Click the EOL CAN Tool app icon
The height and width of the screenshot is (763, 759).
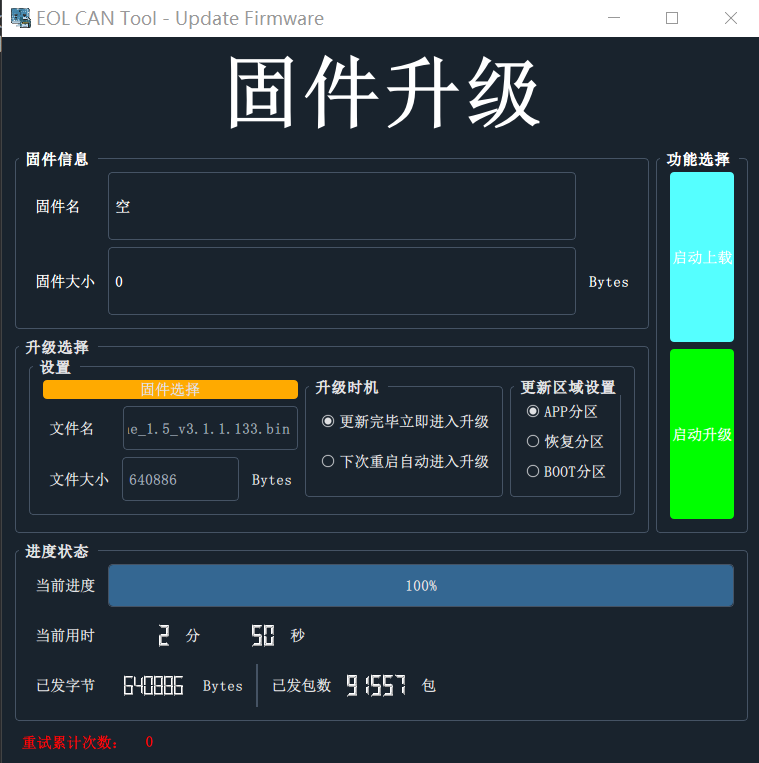tap(20, 18)
